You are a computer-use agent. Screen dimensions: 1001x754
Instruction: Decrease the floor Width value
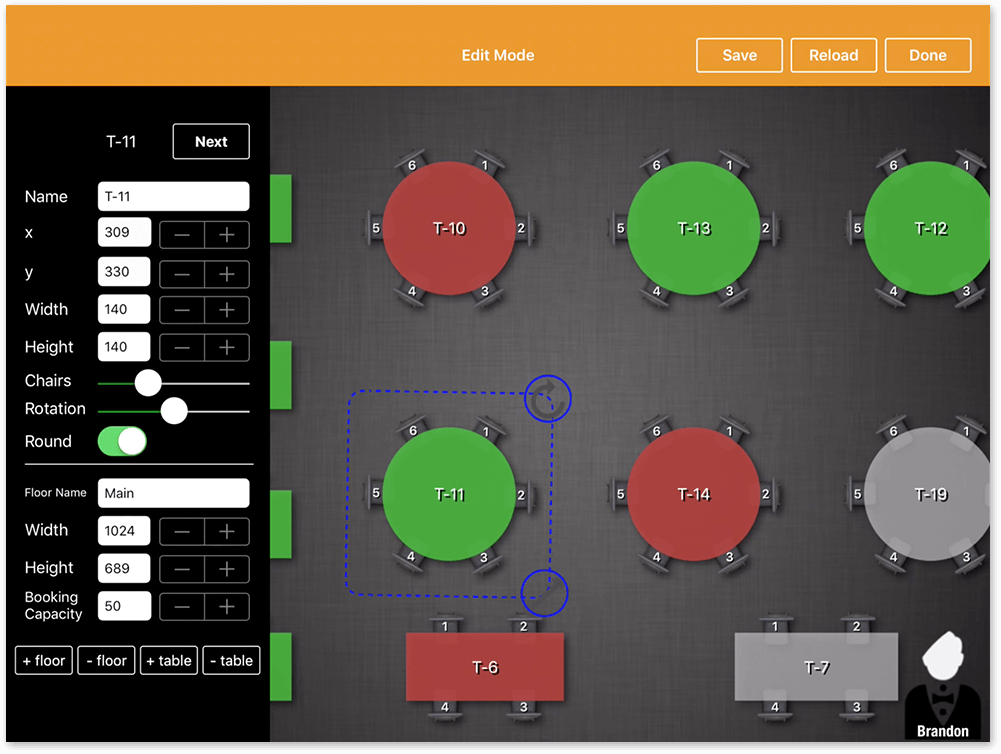click(x=182, y=531)
